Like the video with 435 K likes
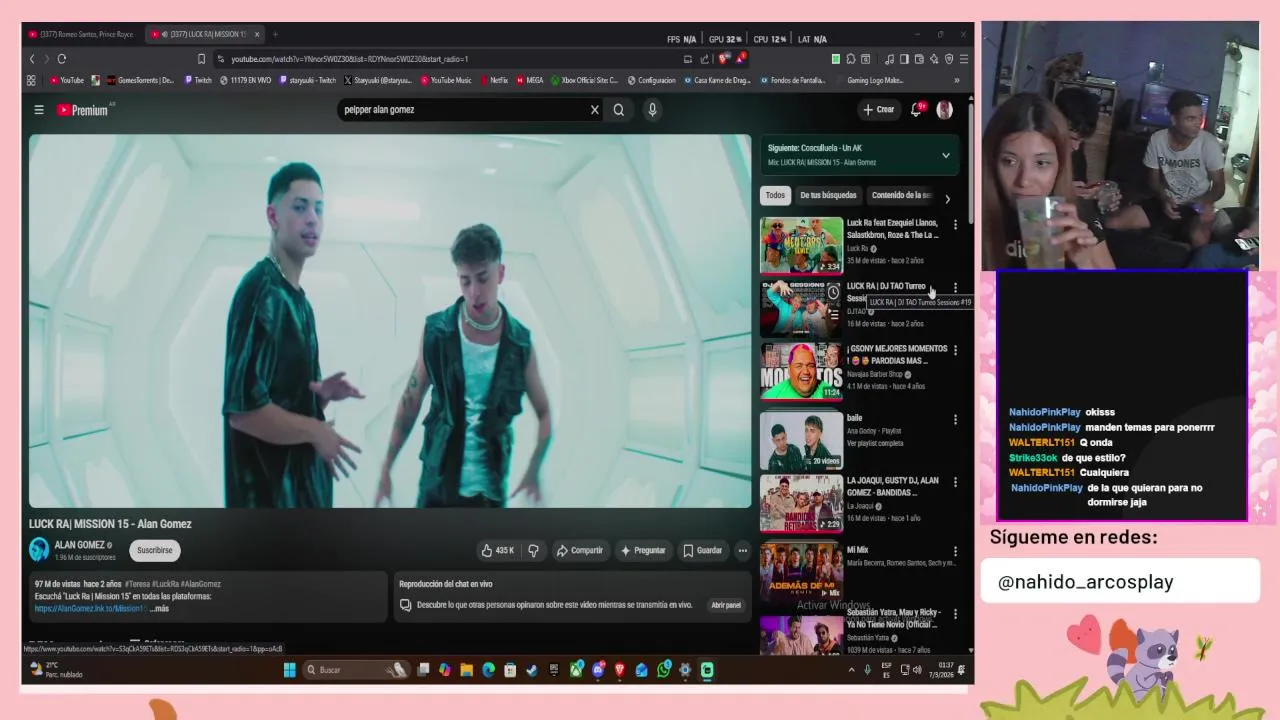Viewport: 1280px width, 720px height. pos(497,550)
